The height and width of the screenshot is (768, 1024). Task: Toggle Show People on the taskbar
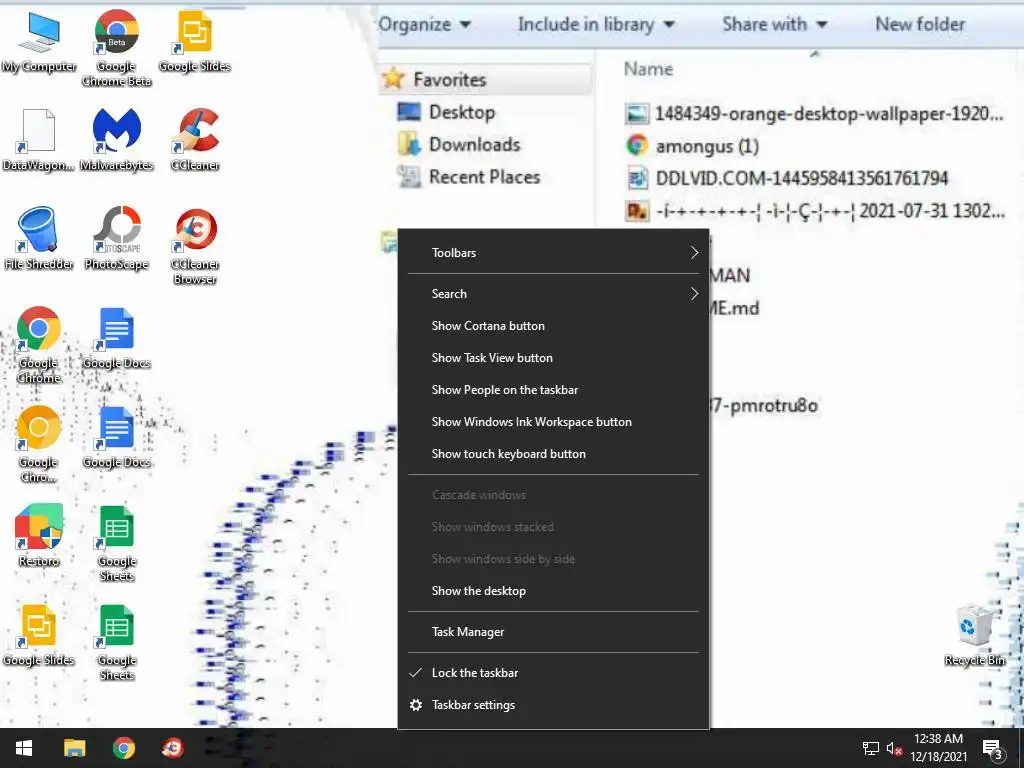553,390
